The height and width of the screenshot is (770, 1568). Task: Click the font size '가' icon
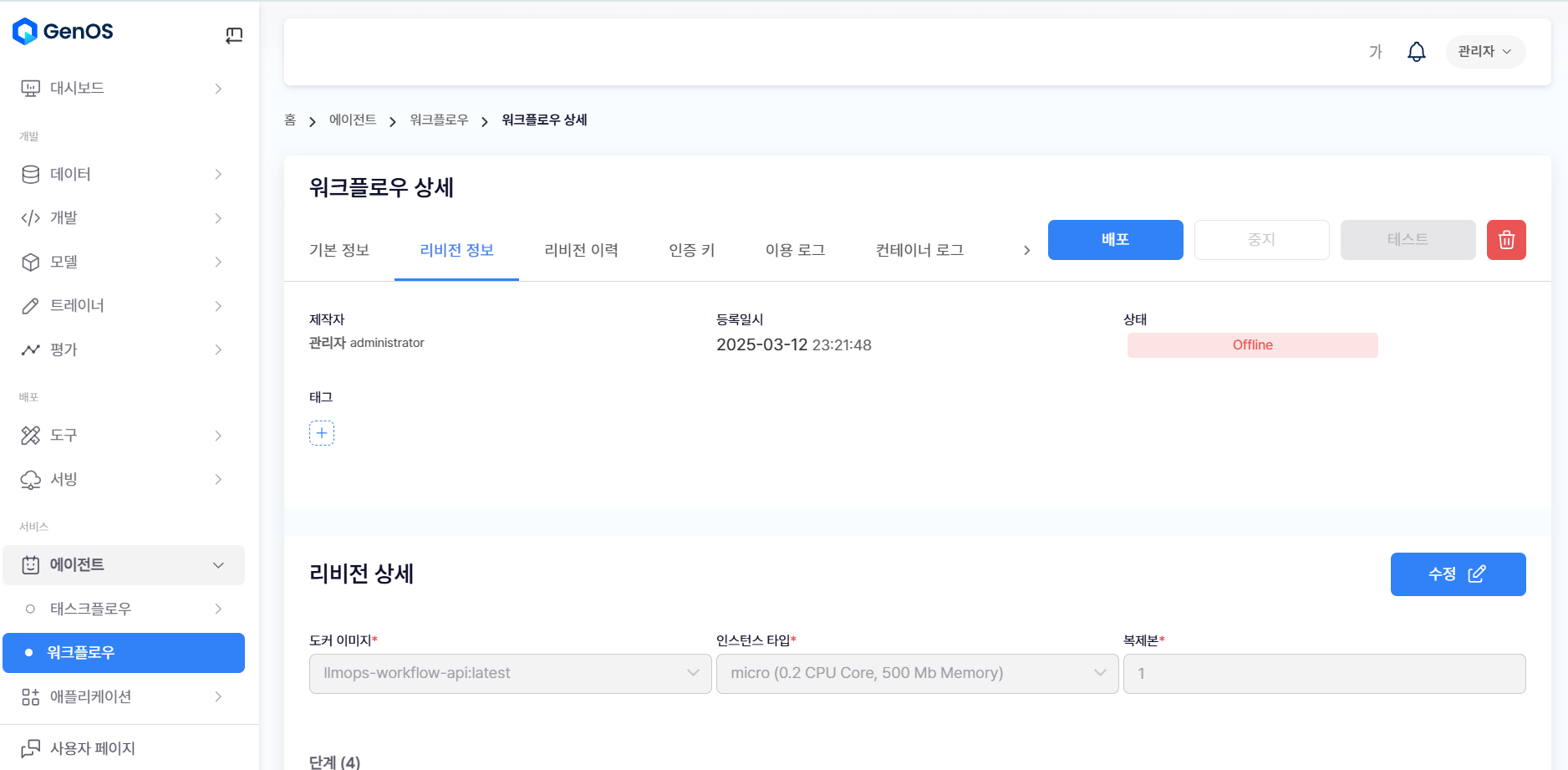pos(1375,52)
